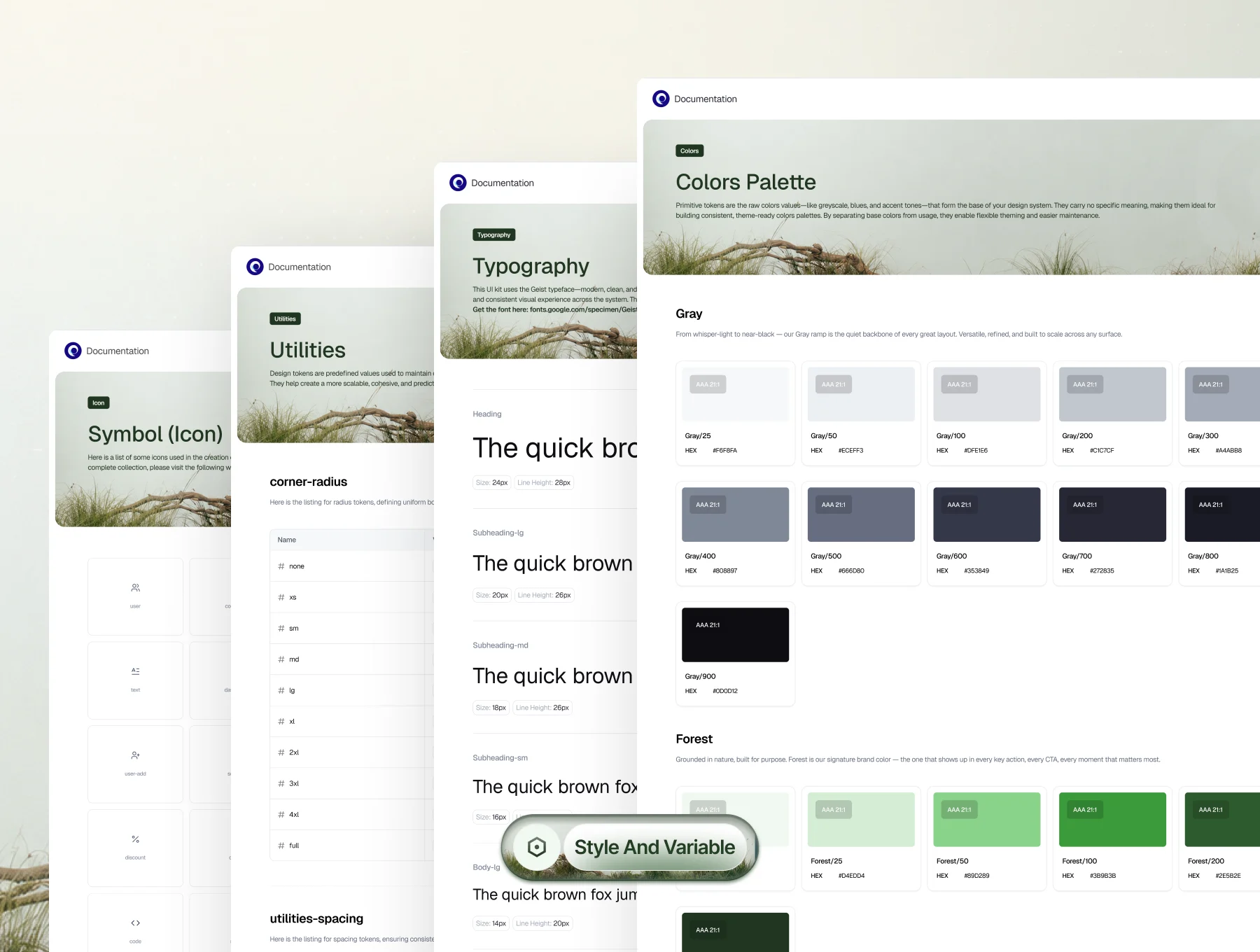1260x952 pixels.
Task: Open the fonts.google.com/specimen/Geist link
Action: tap(584, 309)
